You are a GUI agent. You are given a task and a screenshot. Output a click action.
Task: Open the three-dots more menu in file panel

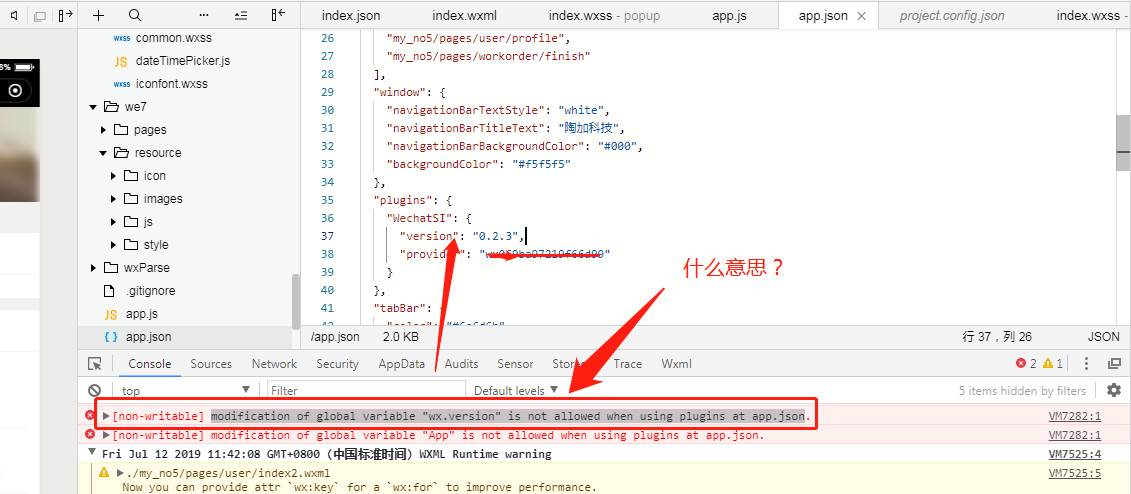tap(204, 15)
